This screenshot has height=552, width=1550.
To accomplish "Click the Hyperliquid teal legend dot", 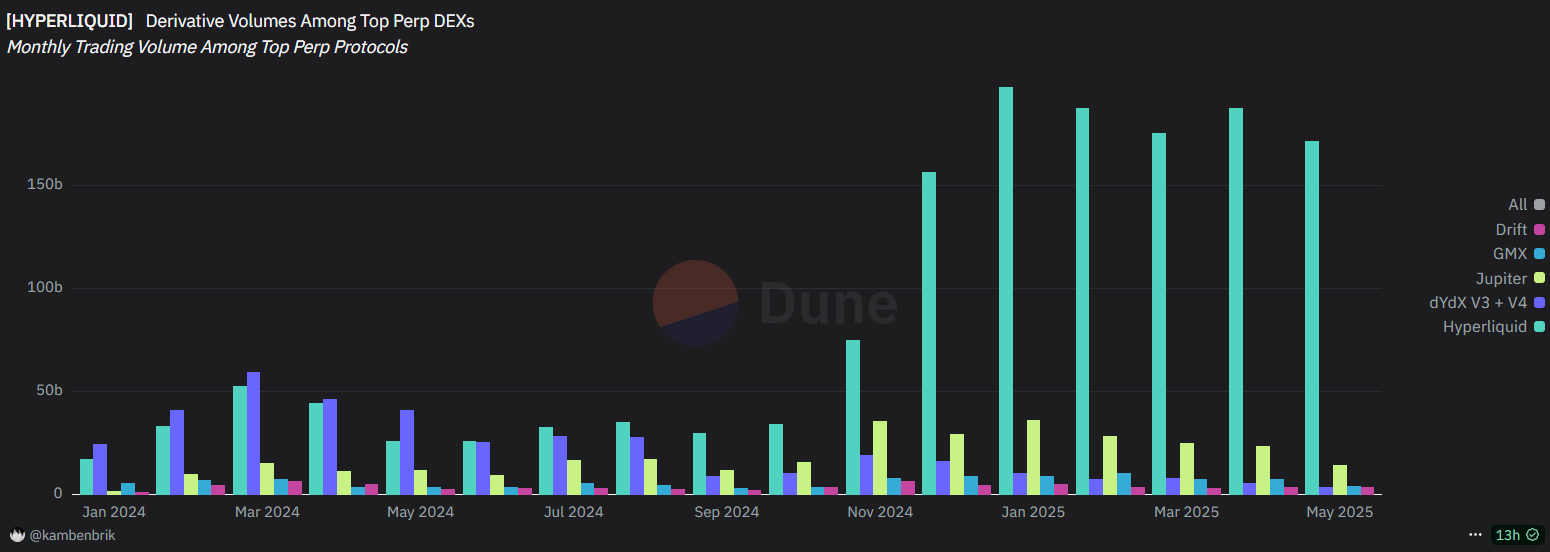I will click(1541, 327).
